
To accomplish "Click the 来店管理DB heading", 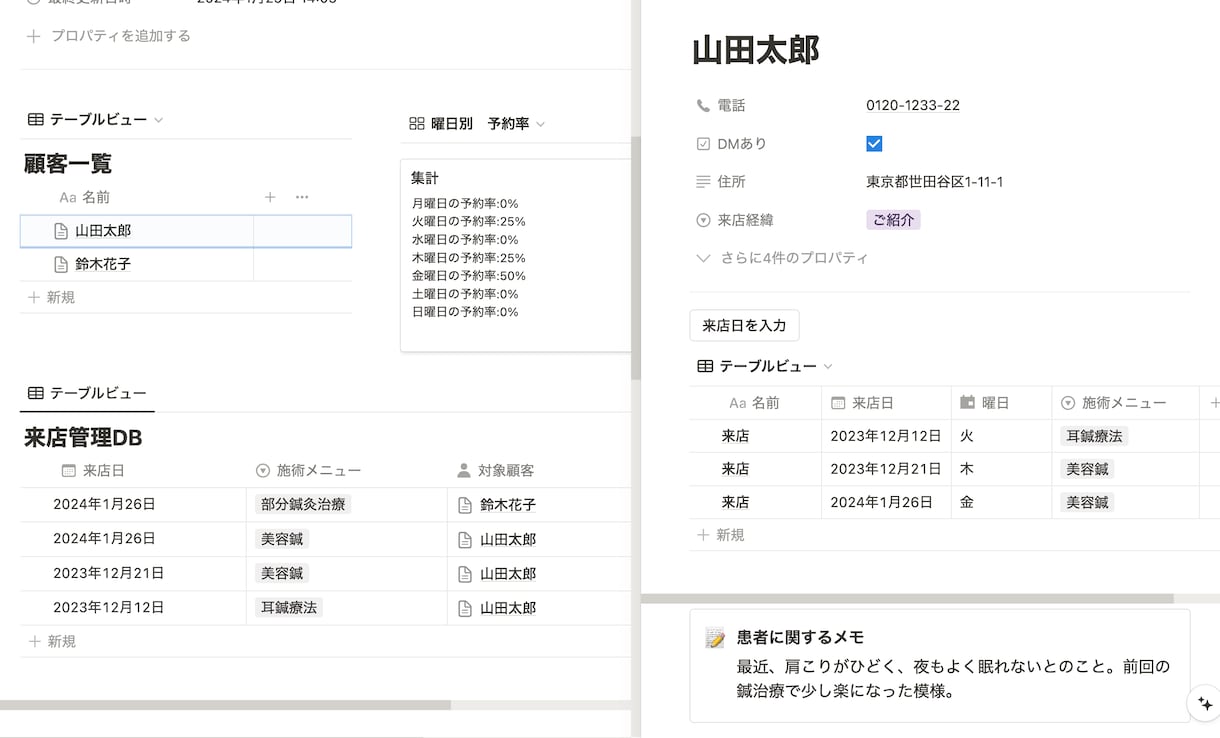I will click(83, 438).
